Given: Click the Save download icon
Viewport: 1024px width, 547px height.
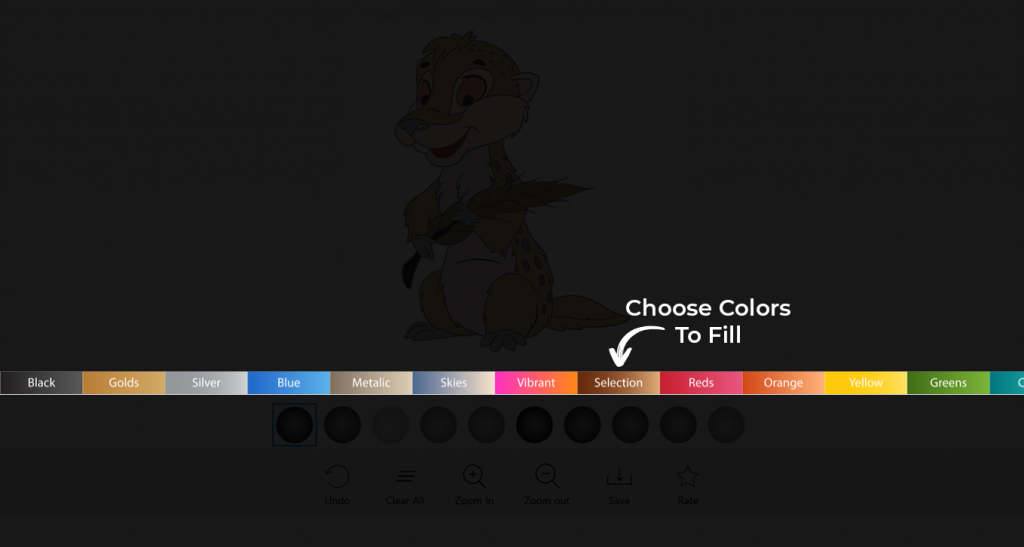Looking at the screenshot, I should 619,477.
